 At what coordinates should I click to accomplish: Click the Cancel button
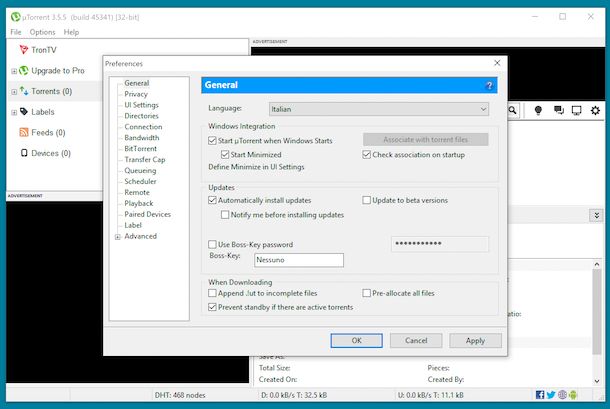(416, 341)
